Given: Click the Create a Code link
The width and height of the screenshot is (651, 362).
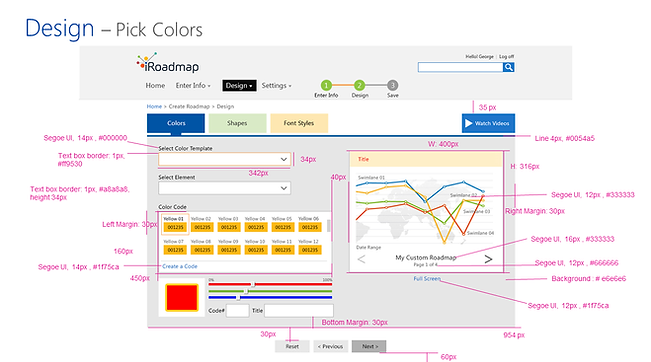Looking at the screenshot, I should pyautogui.click(x=180, y=266).
